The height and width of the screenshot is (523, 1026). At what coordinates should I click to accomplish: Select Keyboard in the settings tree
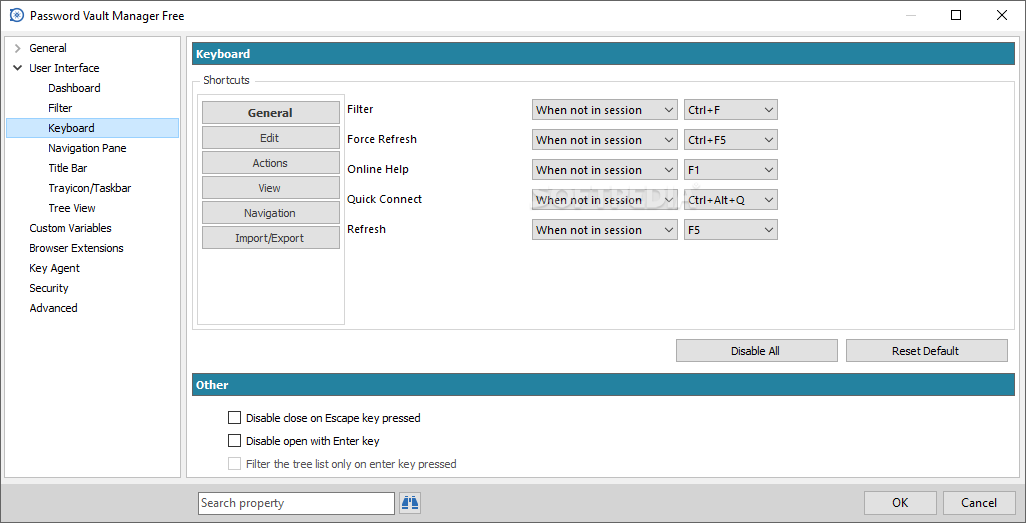point(71,128)
